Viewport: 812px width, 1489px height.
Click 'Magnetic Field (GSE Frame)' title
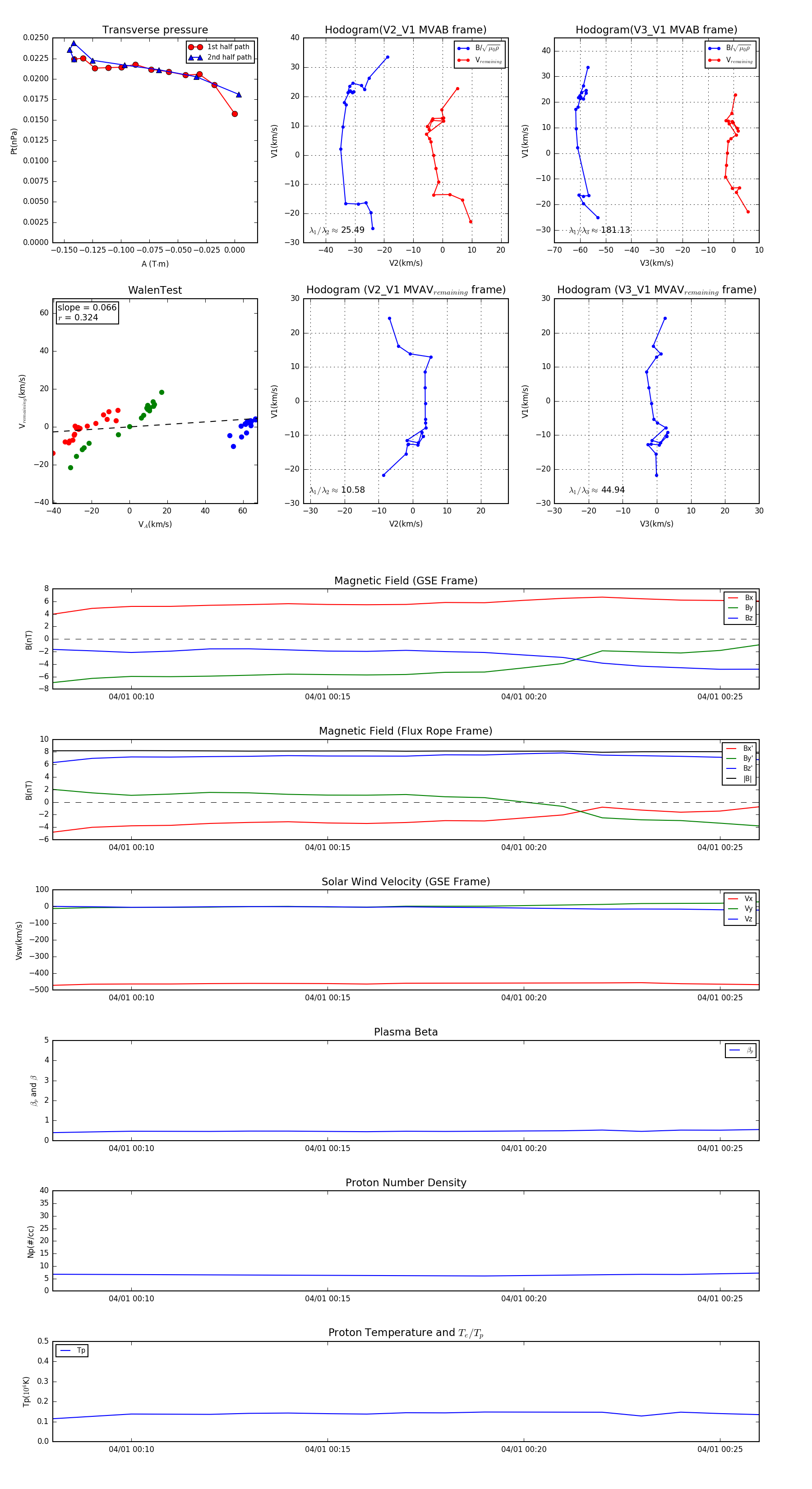click(406, 581)
